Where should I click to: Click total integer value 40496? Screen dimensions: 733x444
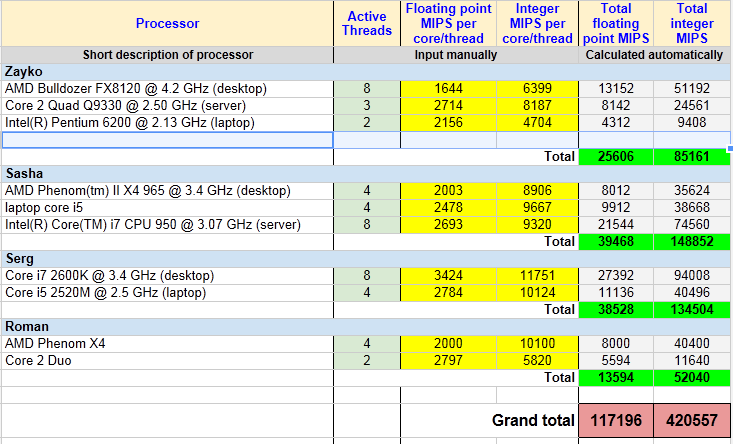coord(692,293)
